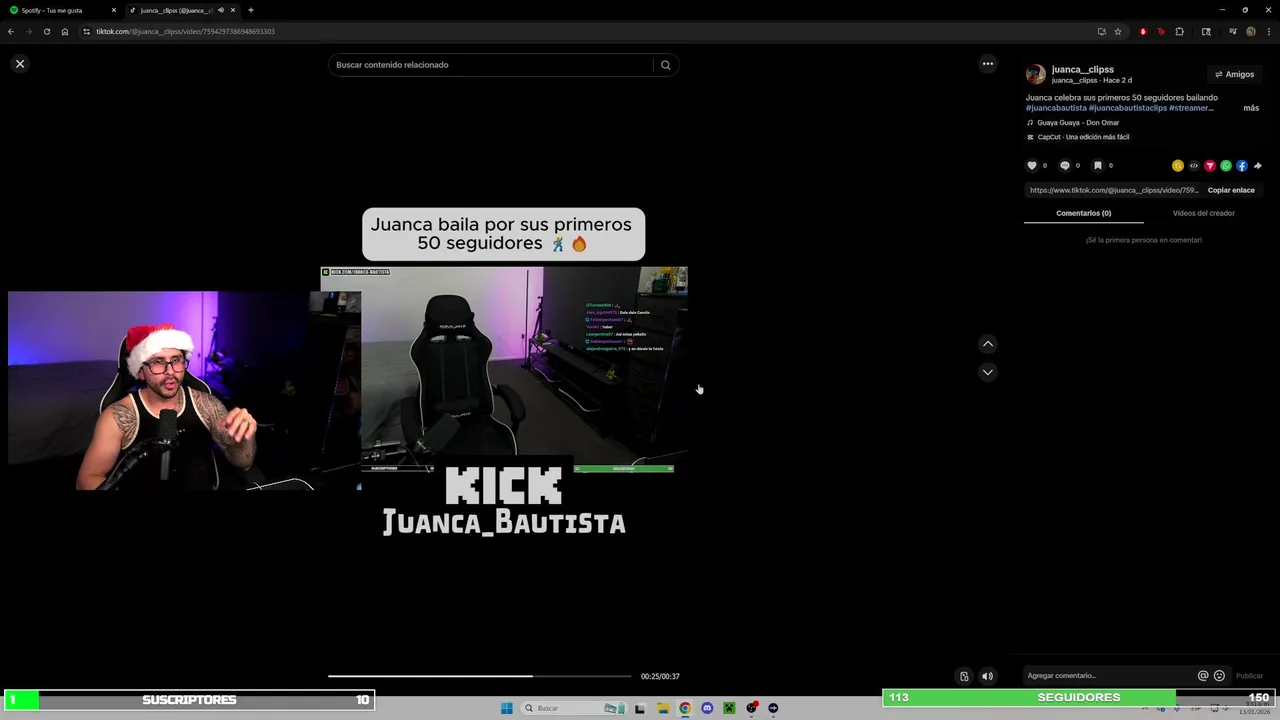Click Publicar to post comment

click(x=1249, y=676)
